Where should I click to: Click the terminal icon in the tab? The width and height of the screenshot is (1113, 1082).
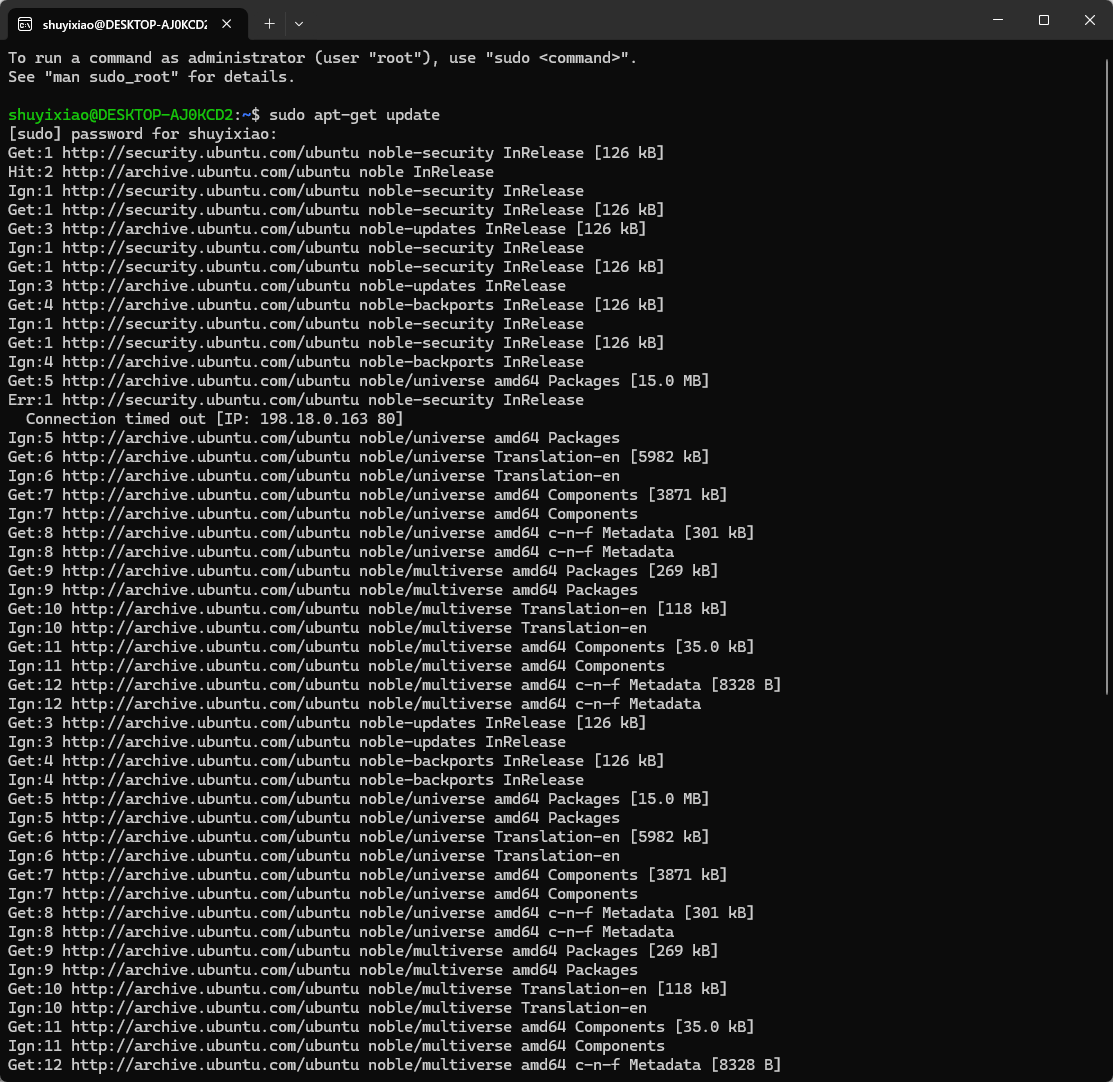[x=25, y=25]
